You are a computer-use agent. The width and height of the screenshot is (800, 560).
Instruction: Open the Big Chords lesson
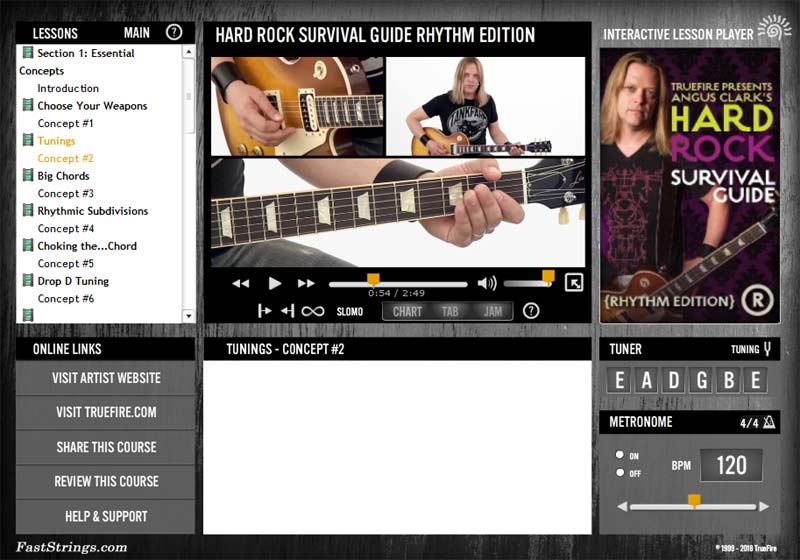pyautogui.click(x=63, y=176)
